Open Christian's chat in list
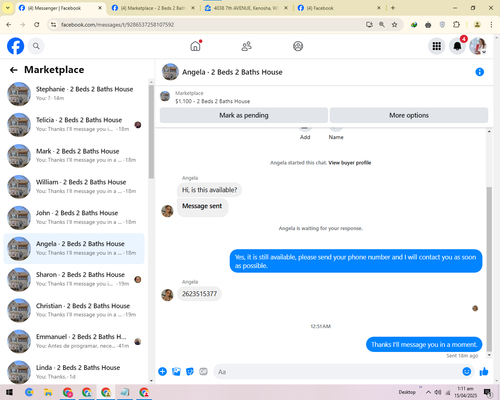Viewport: 500px width, 400px height. pyautogui.click(x=74, y=310)
